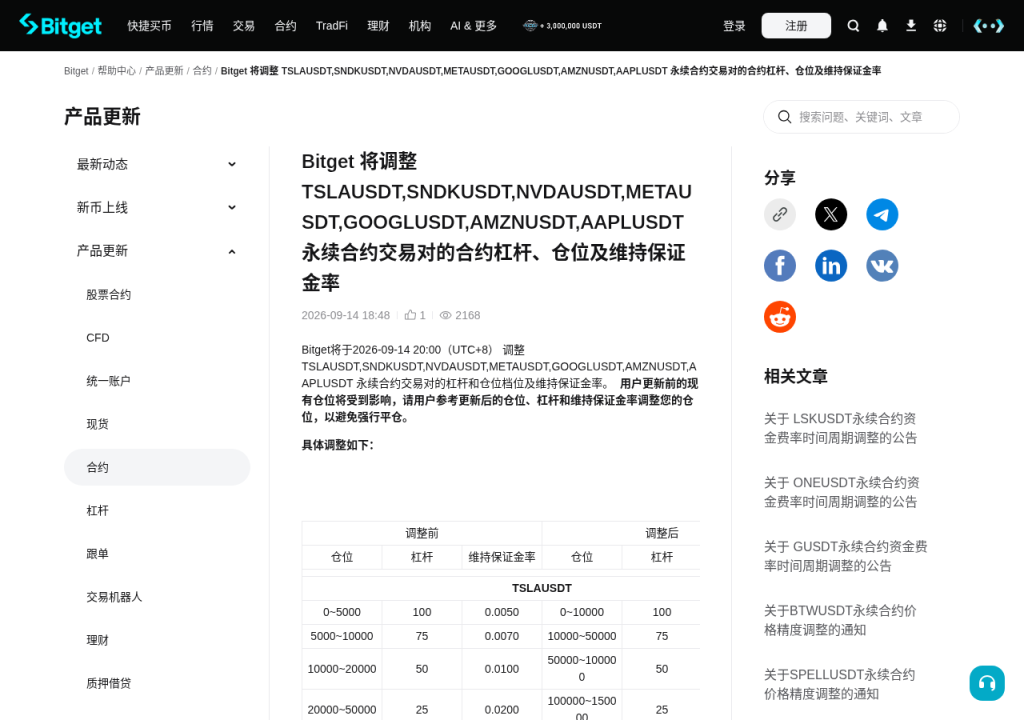
Task: Open the header search icon
Action: (853, 25)
